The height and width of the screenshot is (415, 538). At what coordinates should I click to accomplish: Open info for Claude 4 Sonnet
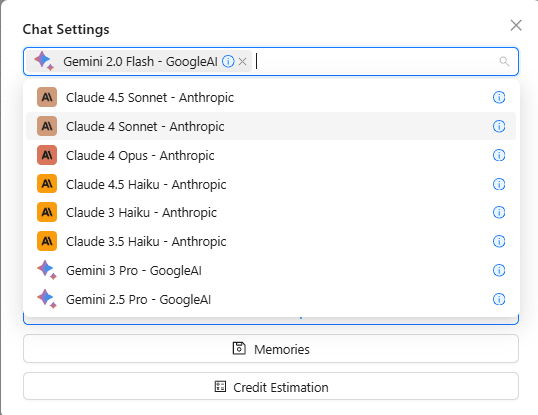click(499, 126)
